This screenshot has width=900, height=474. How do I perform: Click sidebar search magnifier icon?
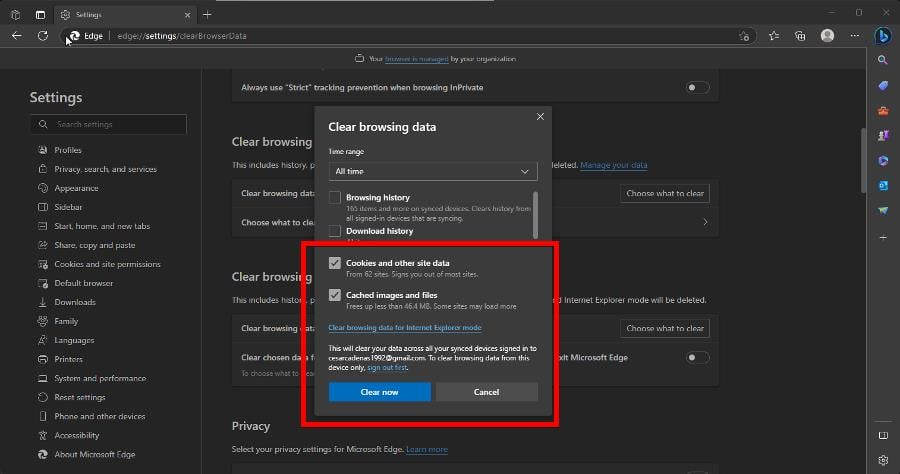883,60
